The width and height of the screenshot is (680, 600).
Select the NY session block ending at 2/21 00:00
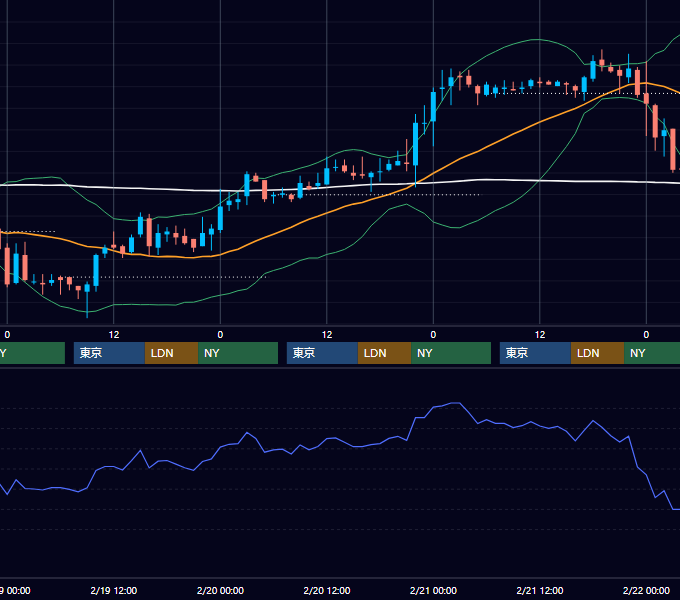451,353
